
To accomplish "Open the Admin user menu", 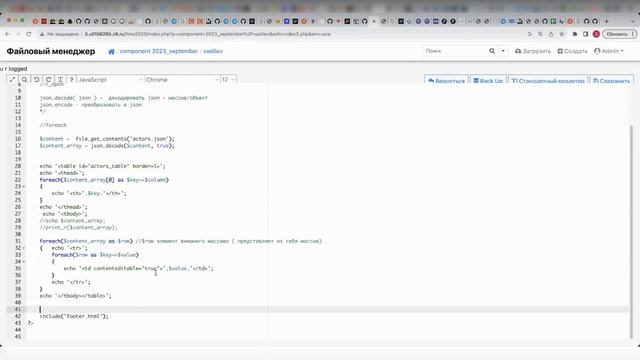I will pyautogui.click(x=609, y=51).
